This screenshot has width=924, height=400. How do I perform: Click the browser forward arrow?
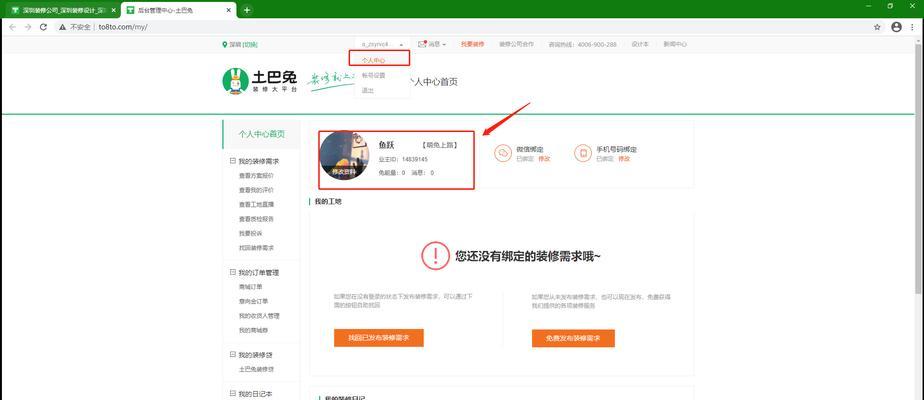[28, 27]
